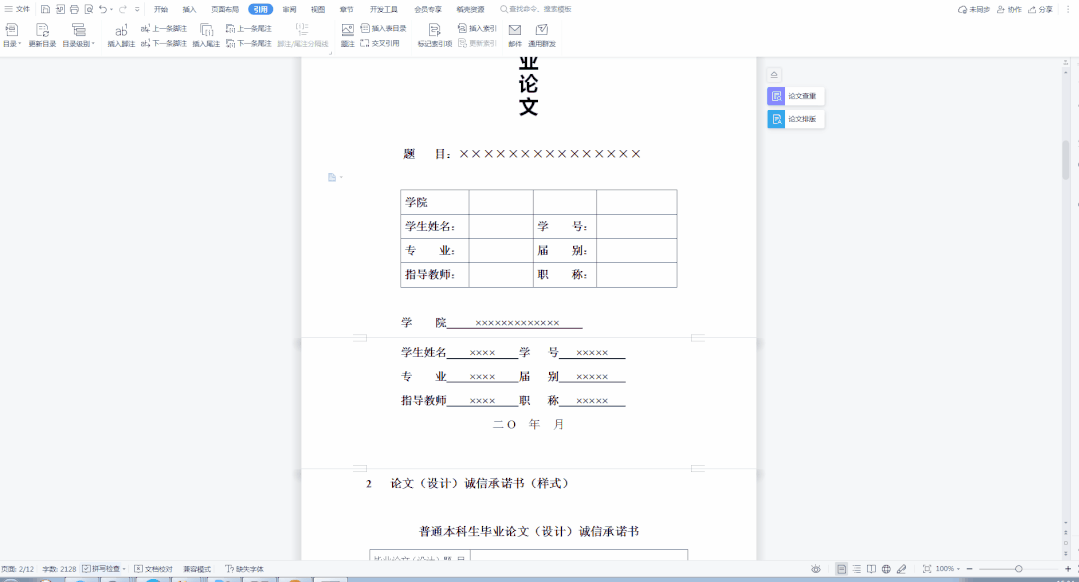Open the 论文查重 side tool
The height and width of the screenshot is (582, 1079).
pyautogui.click(x=796, y=96)
